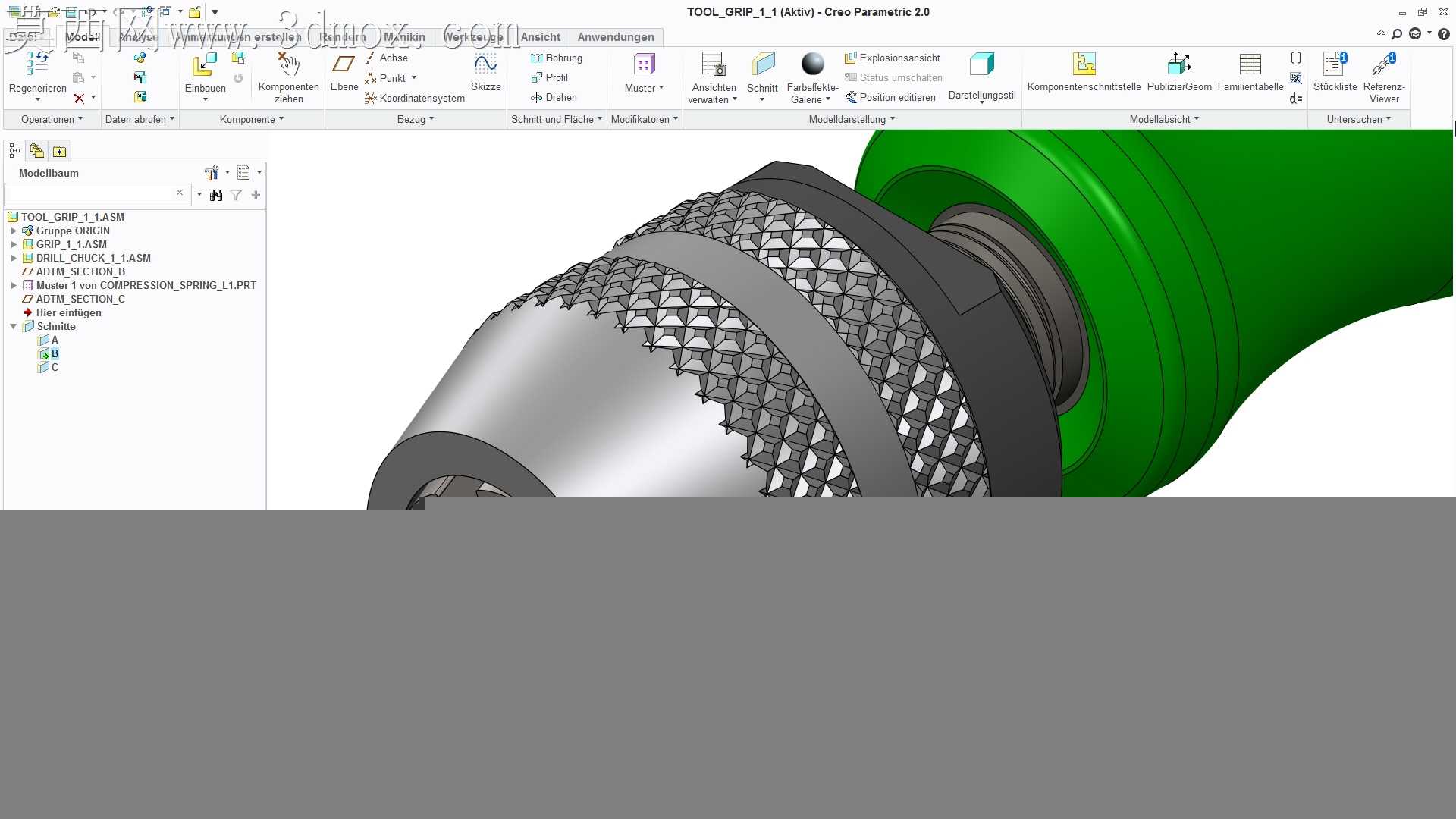The image size is (1456, 819).
Task: Select ADTM_SECTION_B in model tree
Action: (x=80, y=271)
